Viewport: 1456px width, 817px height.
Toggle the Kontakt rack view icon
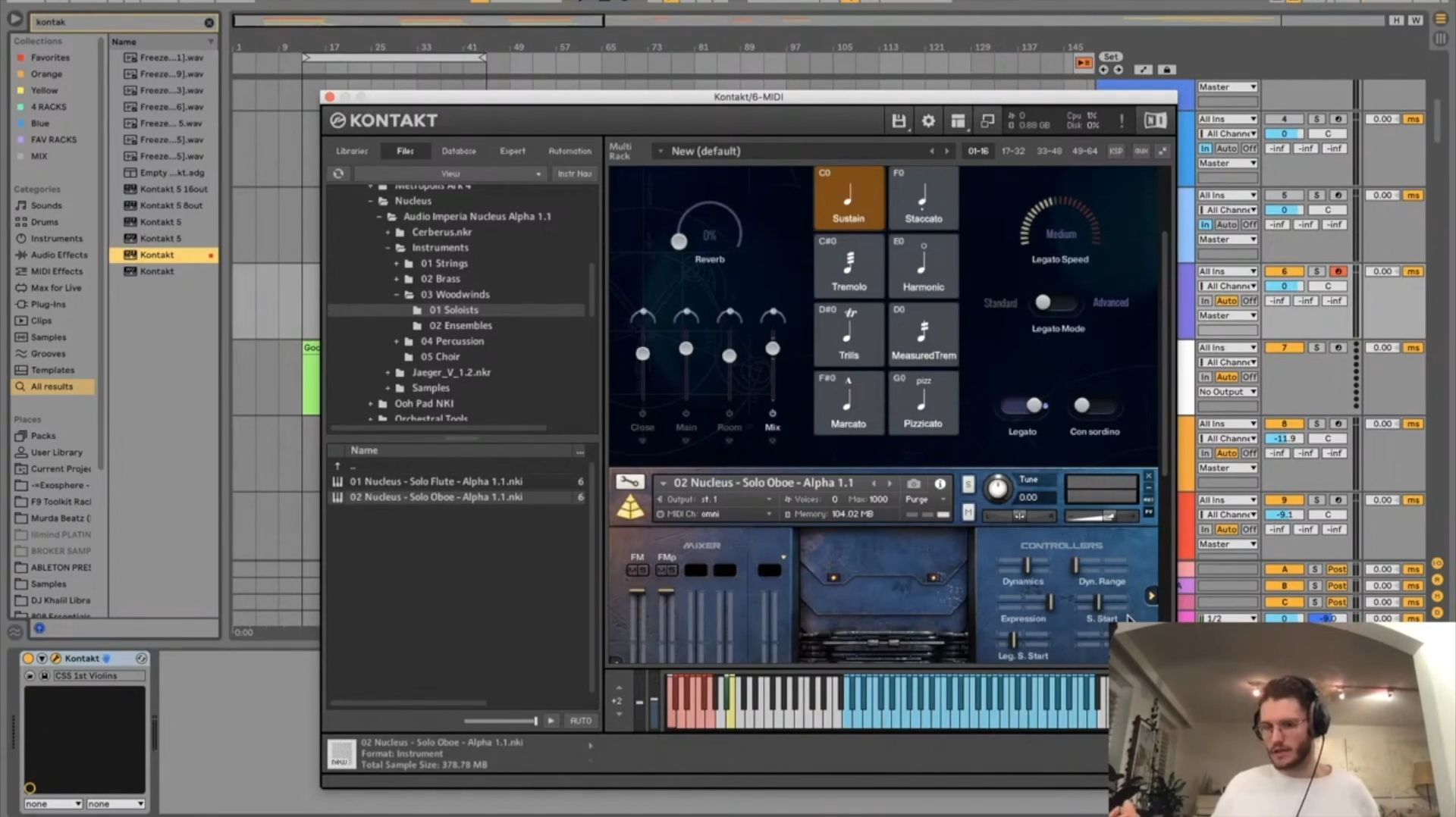[958, 121]
